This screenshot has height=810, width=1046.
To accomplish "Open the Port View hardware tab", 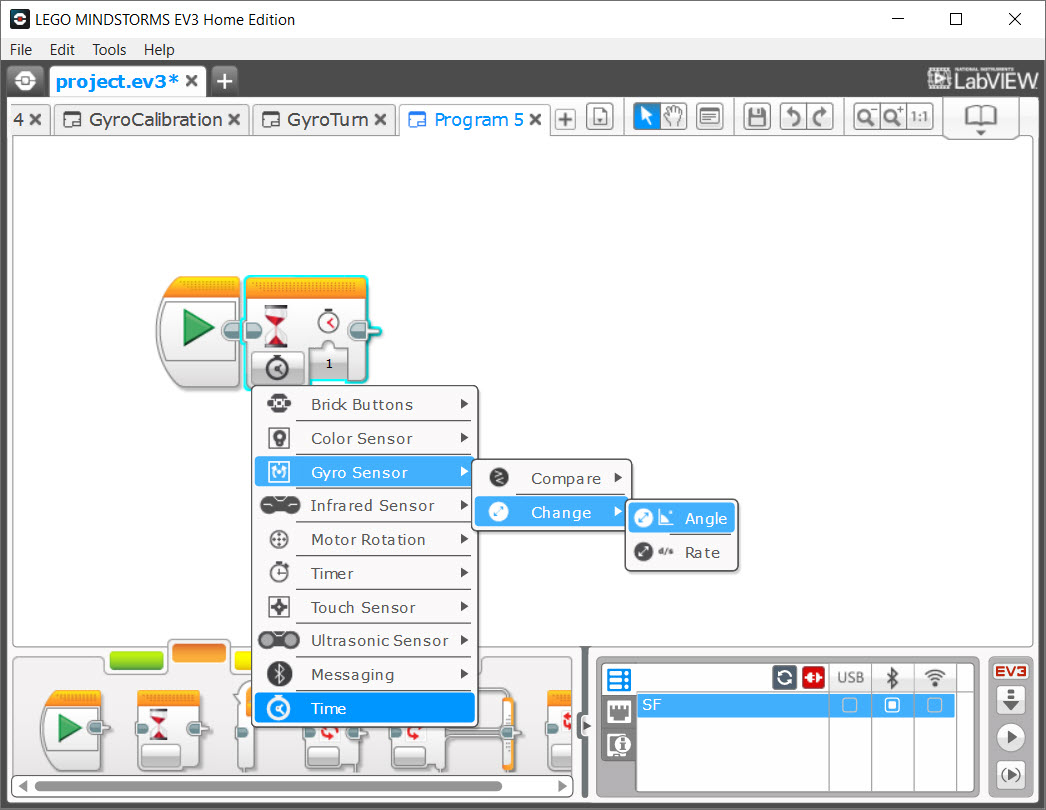I will tap(617, 711).
